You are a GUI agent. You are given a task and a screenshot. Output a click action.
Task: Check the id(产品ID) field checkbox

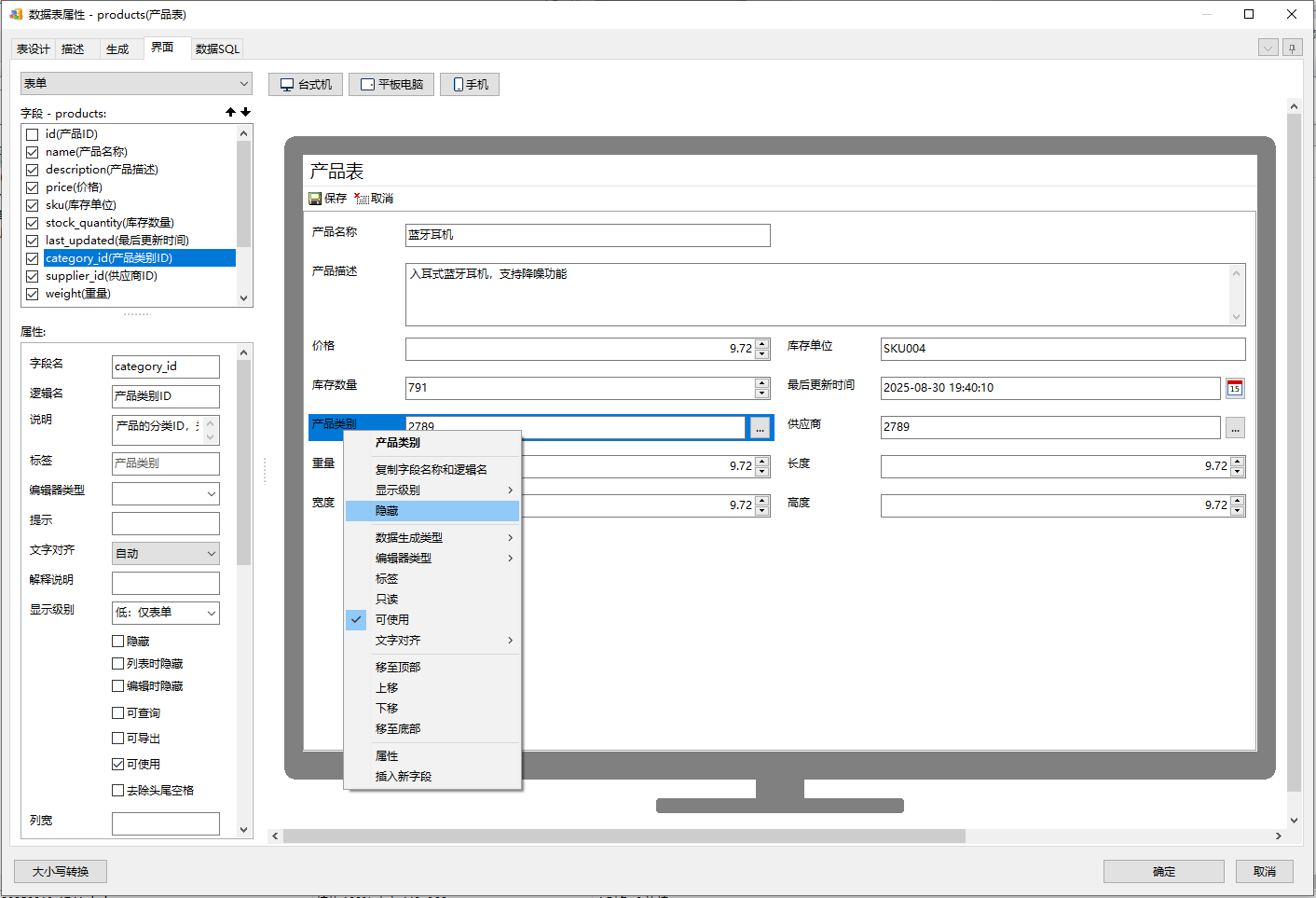[33, 134]
